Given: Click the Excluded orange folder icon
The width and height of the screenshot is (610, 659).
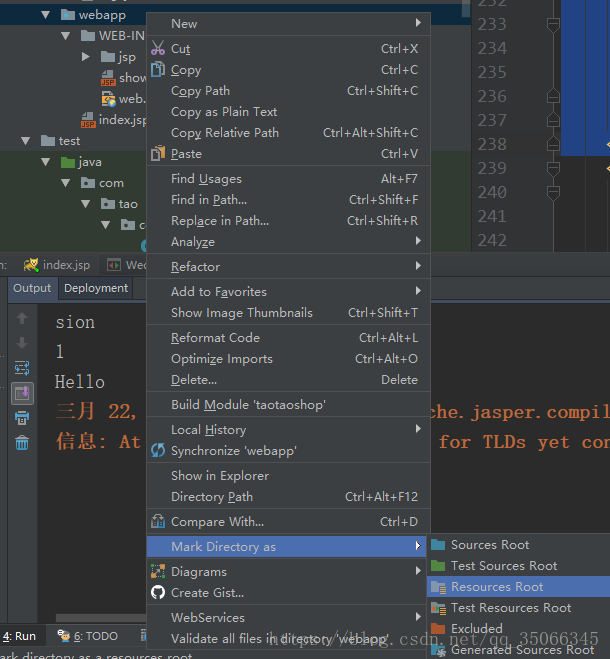Looking at the screenshot, I should (438, 629).
